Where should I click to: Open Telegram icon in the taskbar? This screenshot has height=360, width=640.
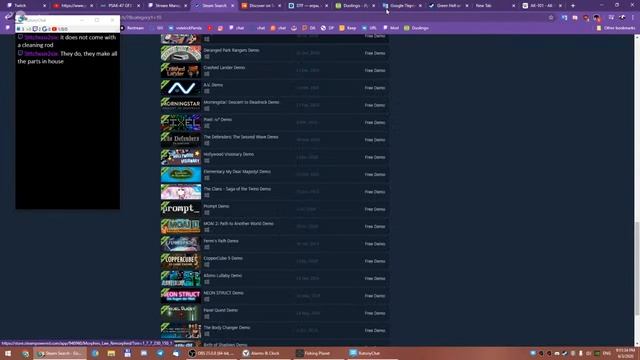pyautogui.click(x=160, y=353)
